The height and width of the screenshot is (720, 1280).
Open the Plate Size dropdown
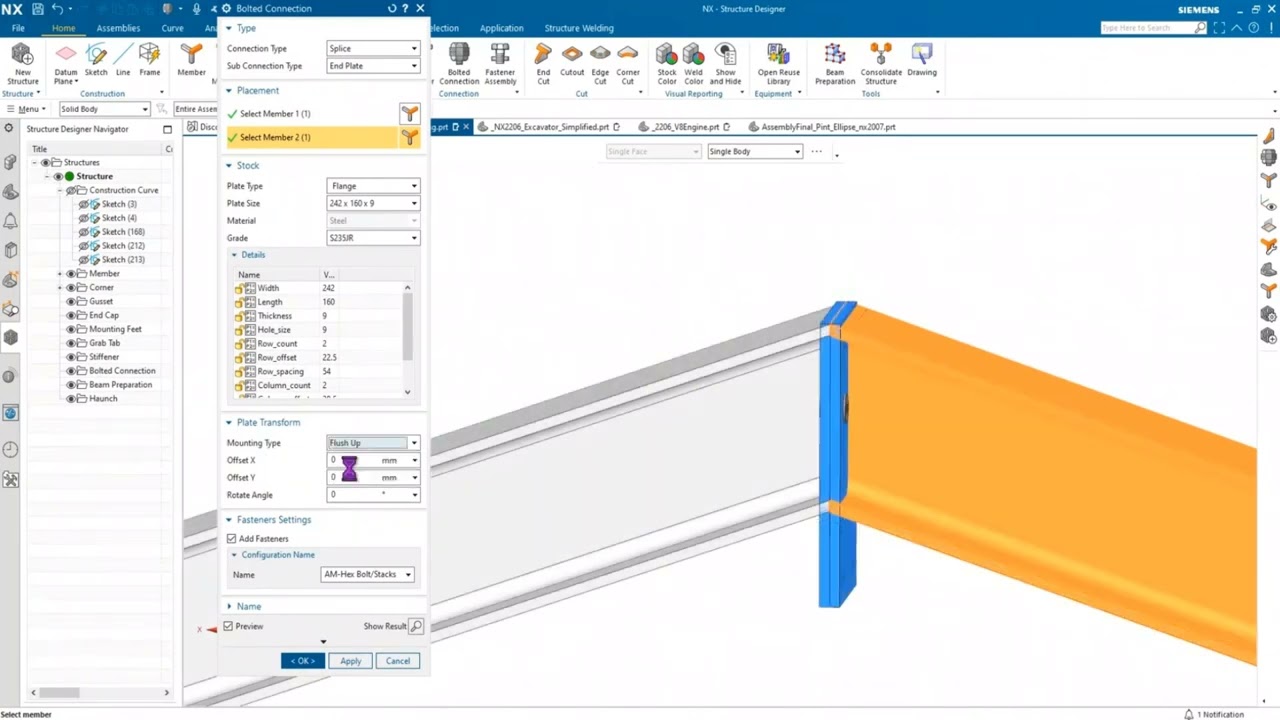(373, 203)
